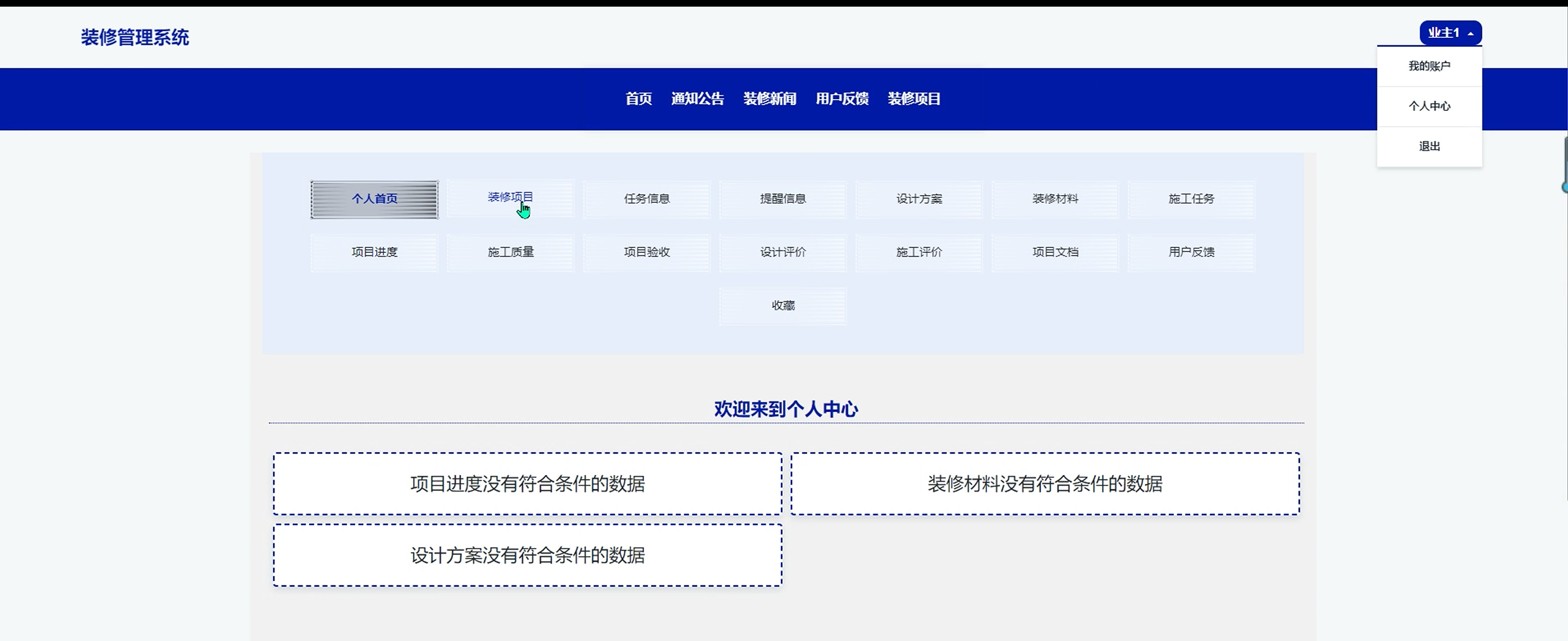The width and height of the screenshot is (1568, 641).
Task: Go to 首页 in the navigation bar
Action: 638,99
